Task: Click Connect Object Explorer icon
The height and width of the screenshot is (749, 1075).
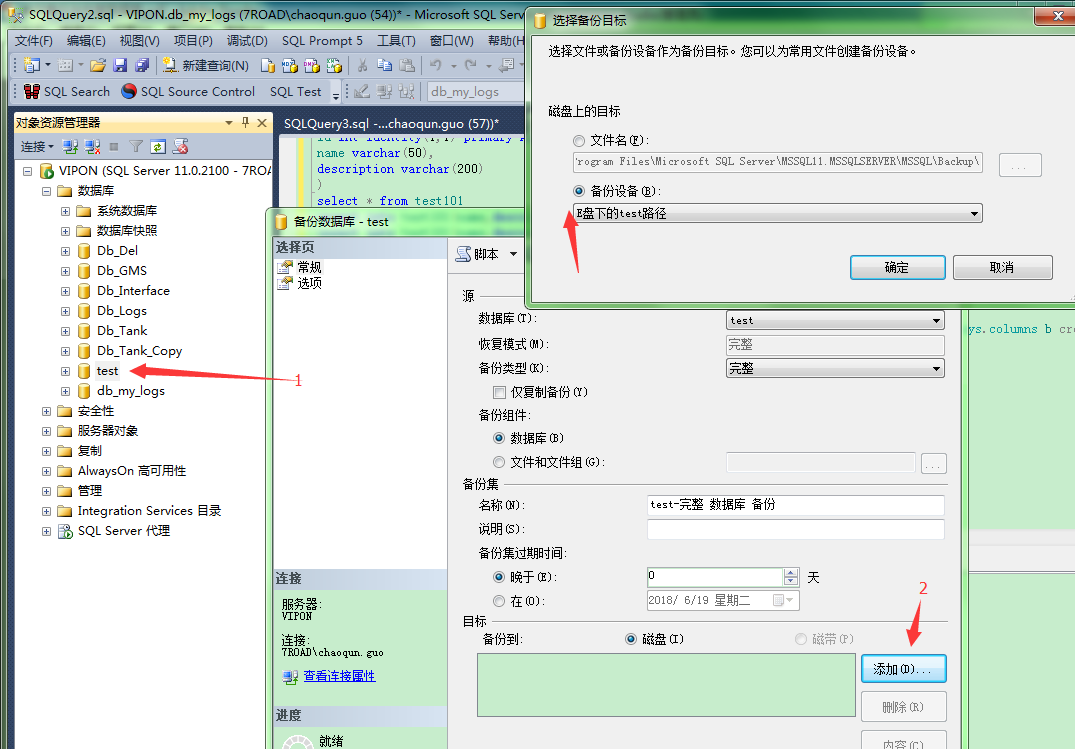Action: [x=70, y=146]
